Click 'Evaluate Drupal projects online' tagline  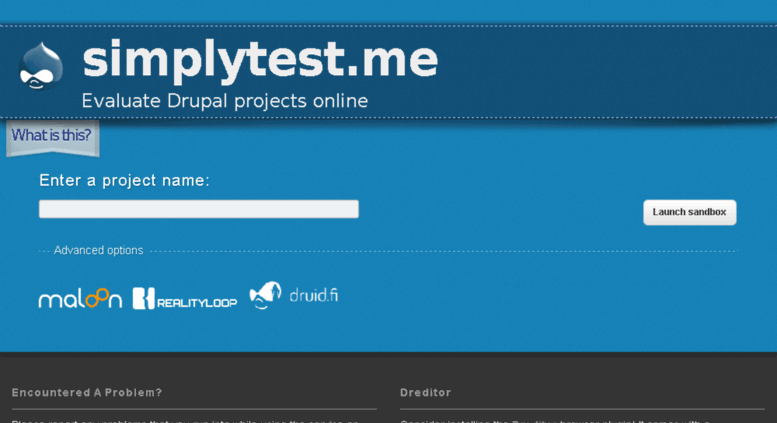[x=224, y=101]
